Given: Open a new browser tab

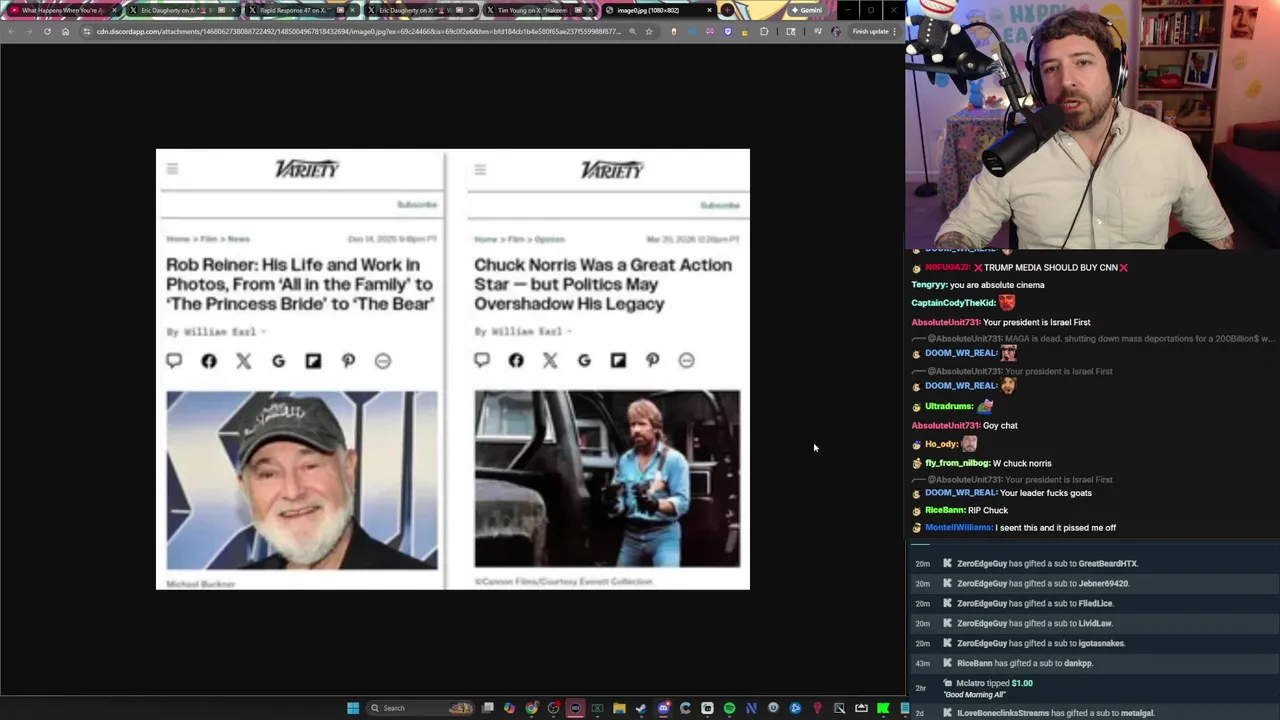Looking at the screenshot, I should click(728, 10).
